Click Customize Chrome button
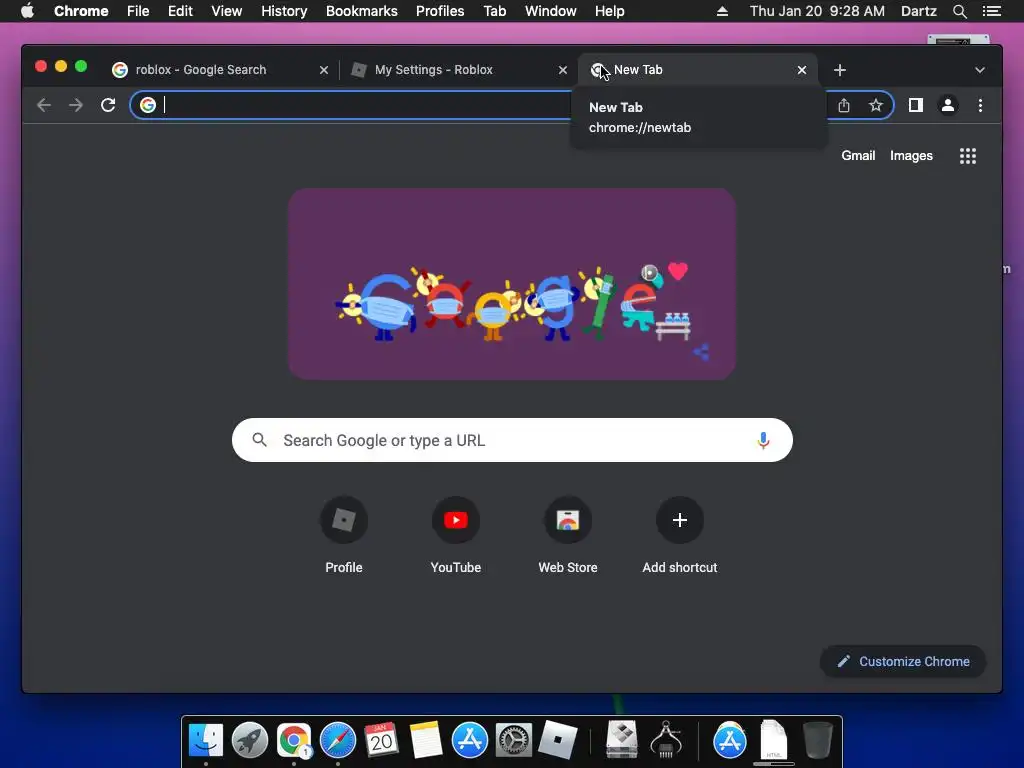1024x768 pixels. point(903,662)
